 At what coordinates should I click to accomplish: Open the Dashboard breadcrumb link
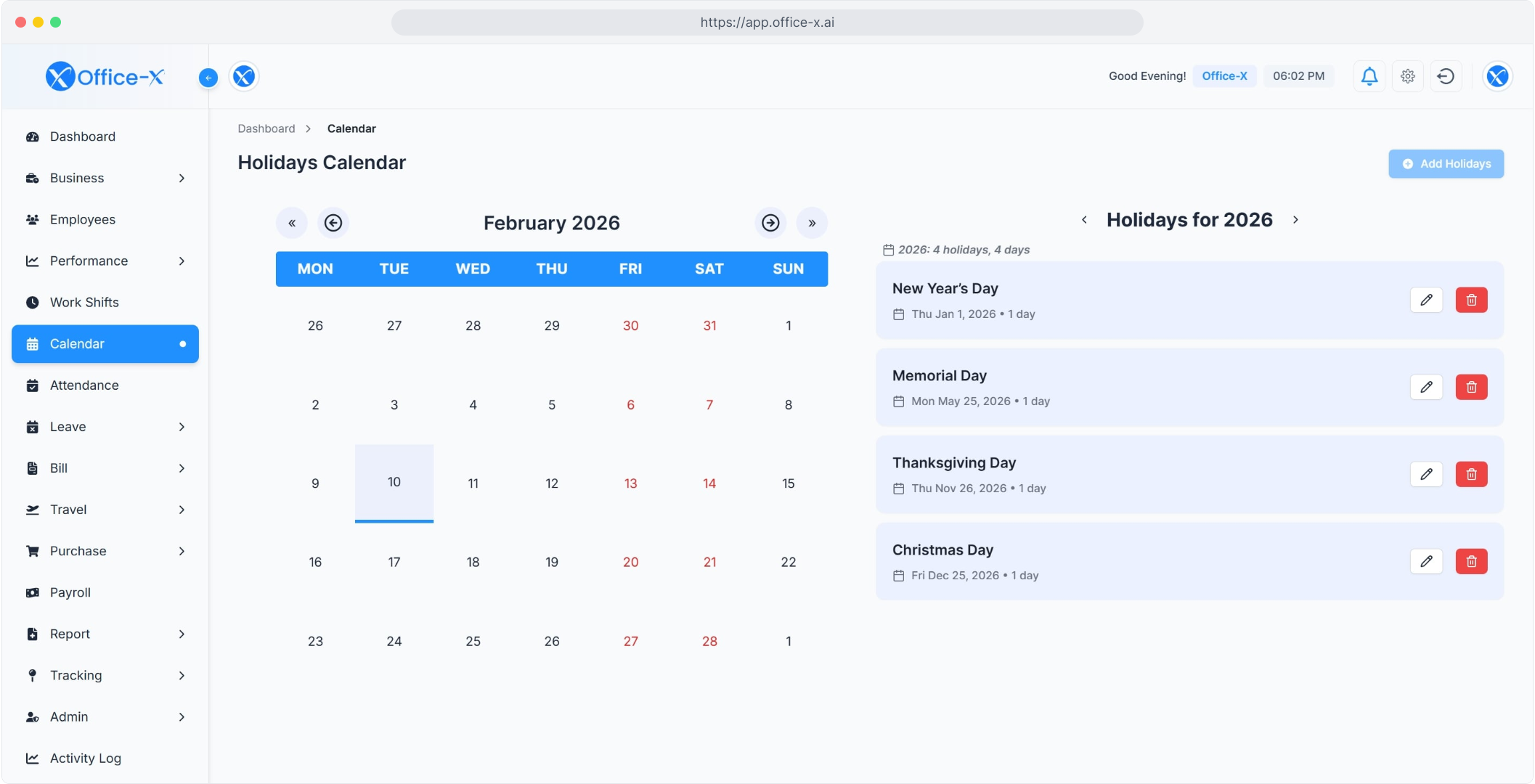tap(266, 128)
